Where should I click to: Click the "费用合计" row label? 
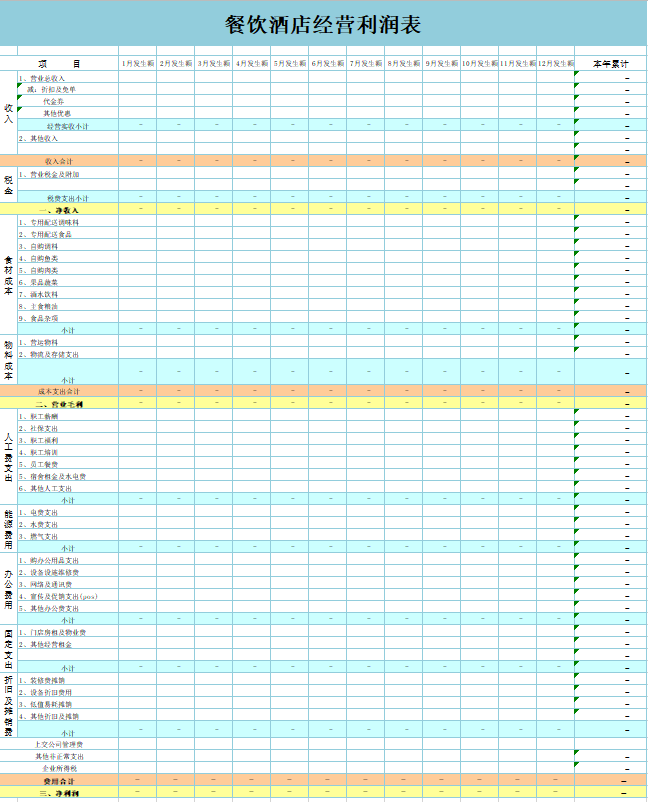pos(59,782)
